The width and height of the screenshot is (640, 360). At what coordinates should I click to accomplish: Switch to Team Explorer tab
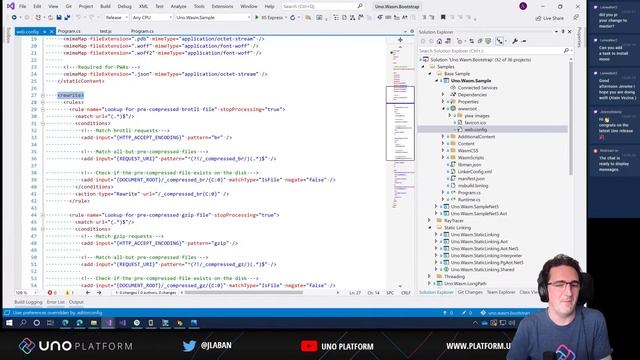(501, 292)
